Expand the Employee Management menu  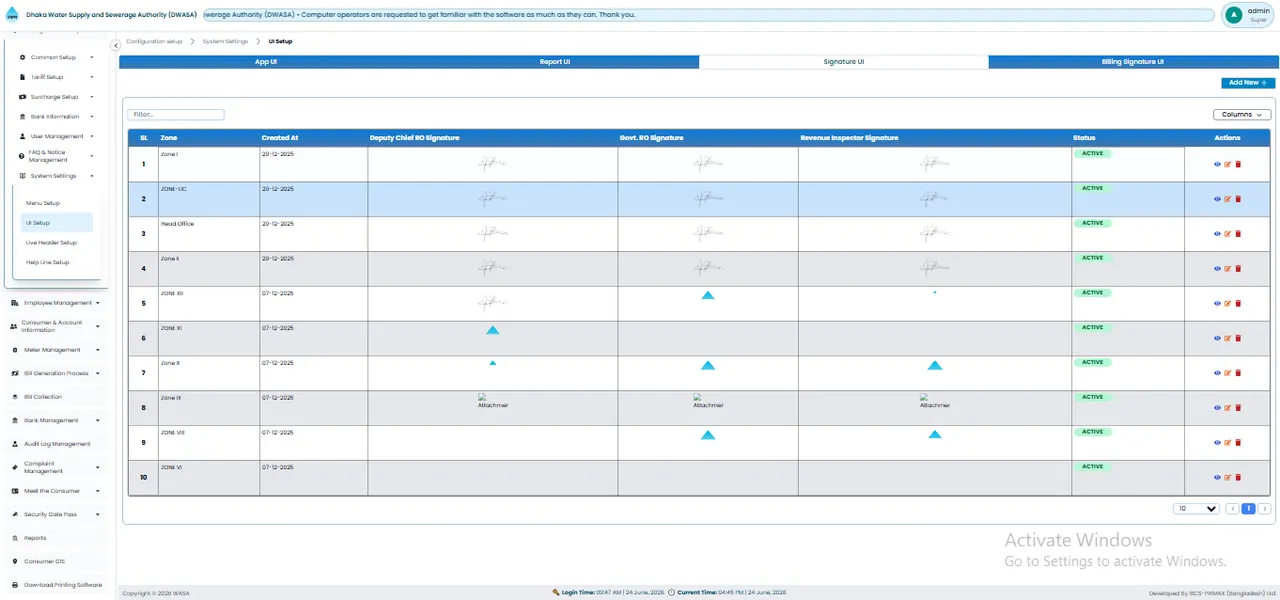[x=57, y=303]
